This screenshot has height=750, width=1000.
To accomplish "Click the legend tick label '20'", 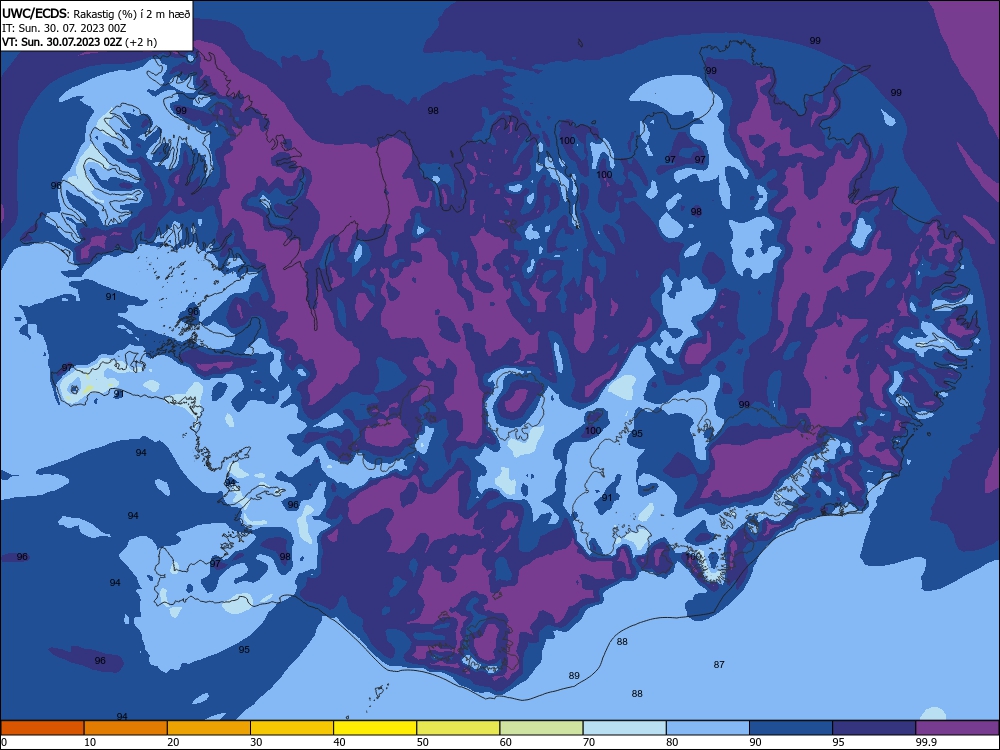I will (173, 742).
